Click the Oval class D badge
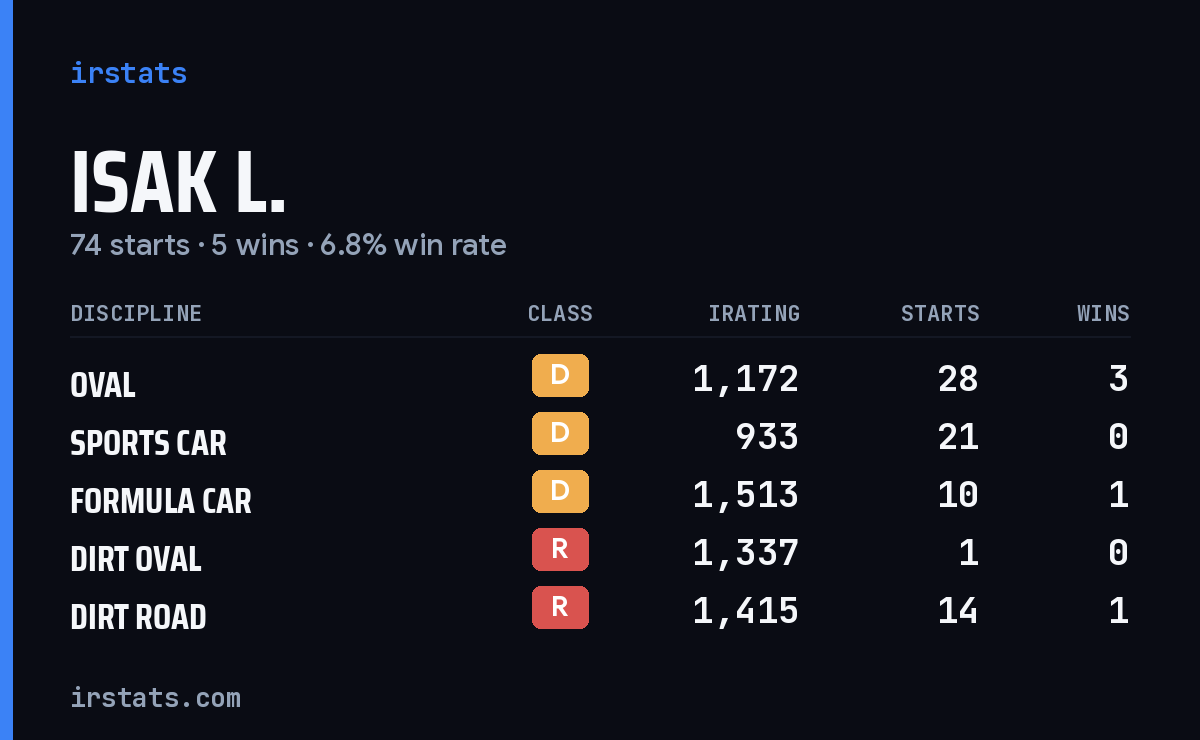Screen dimensions: 1200x740 click(560, 376)
